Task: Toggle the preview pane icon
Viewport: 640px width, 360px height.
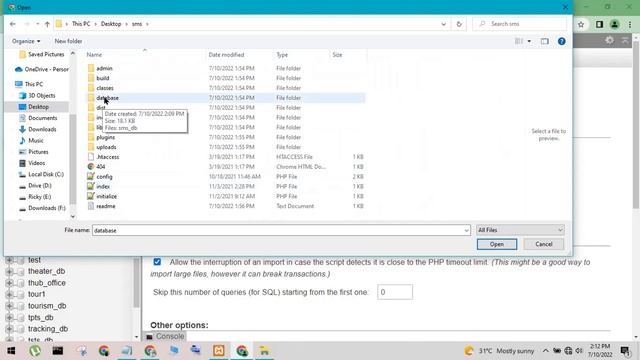Action: (544, 41)
